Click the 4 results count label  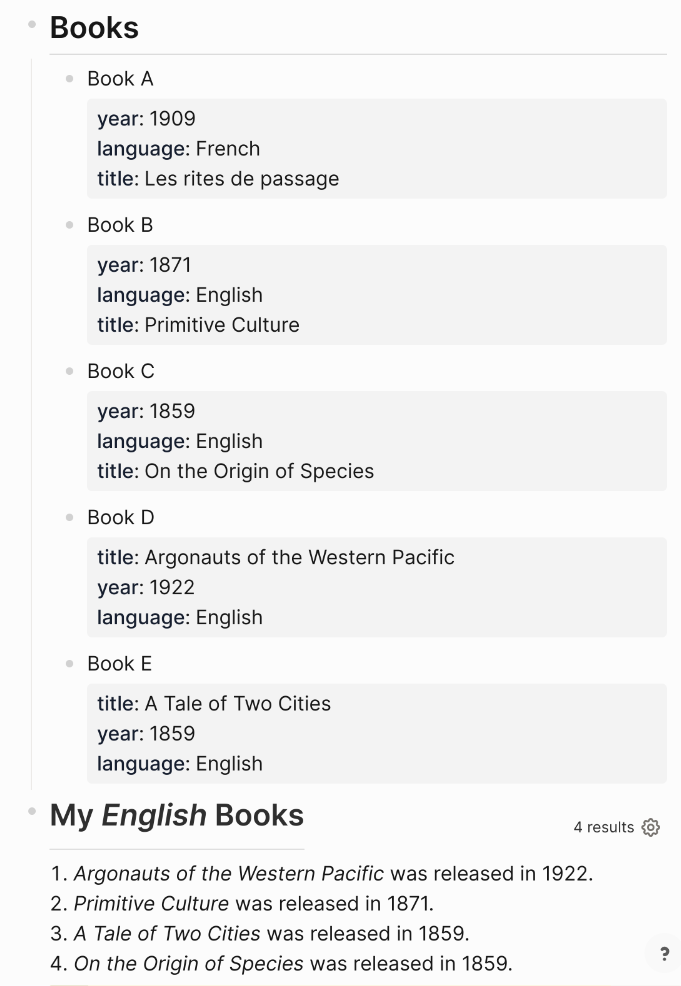604,827
